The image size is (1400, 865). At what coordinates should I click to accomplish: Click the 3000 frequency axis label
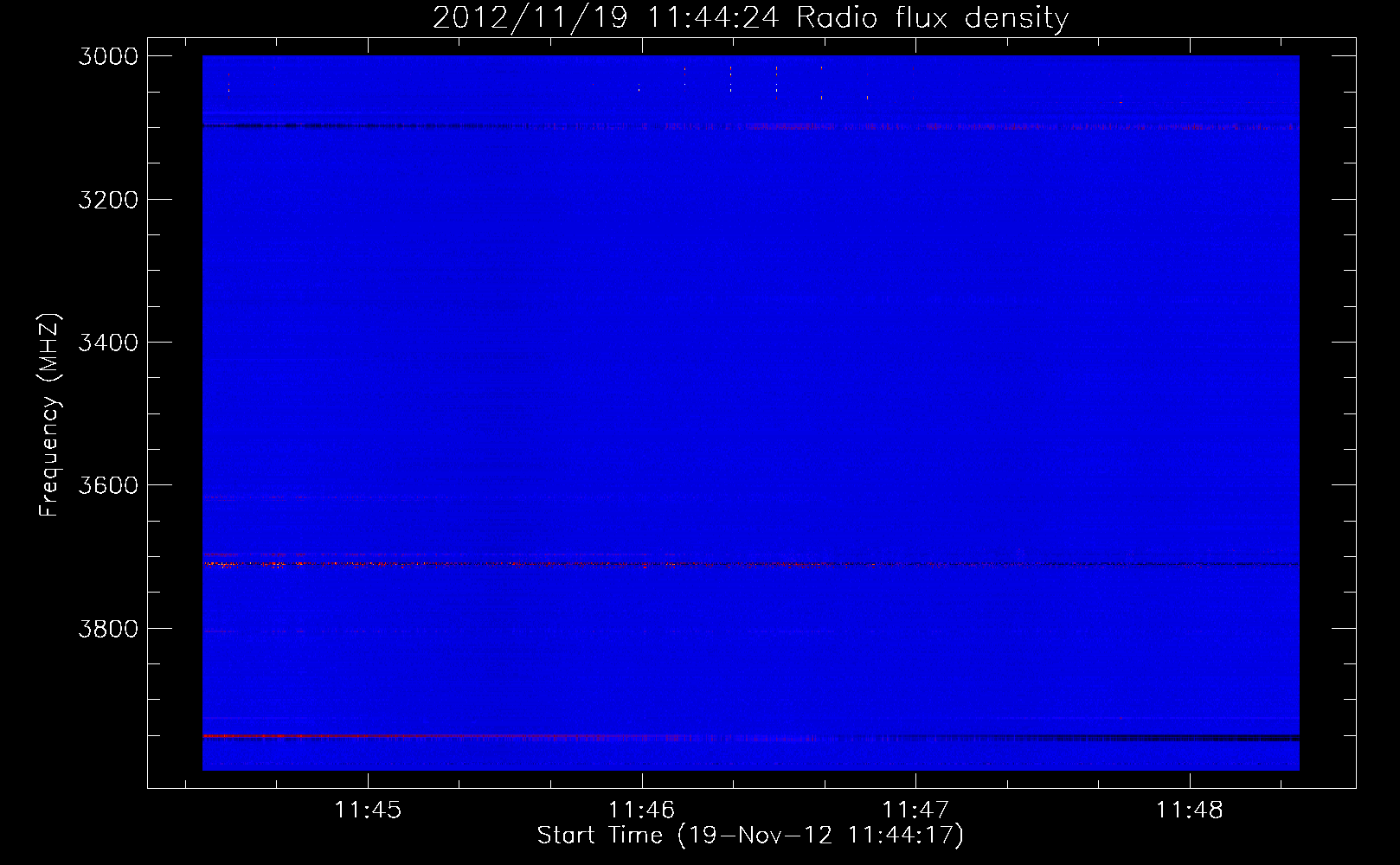click(x=108, y=56)
